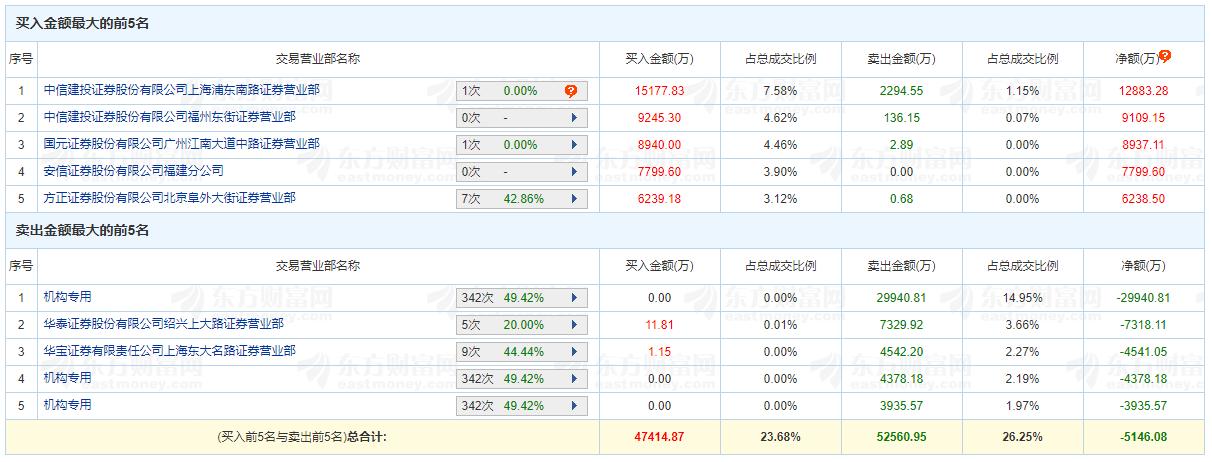Click proportion value 7.58%

click(780, 91)
